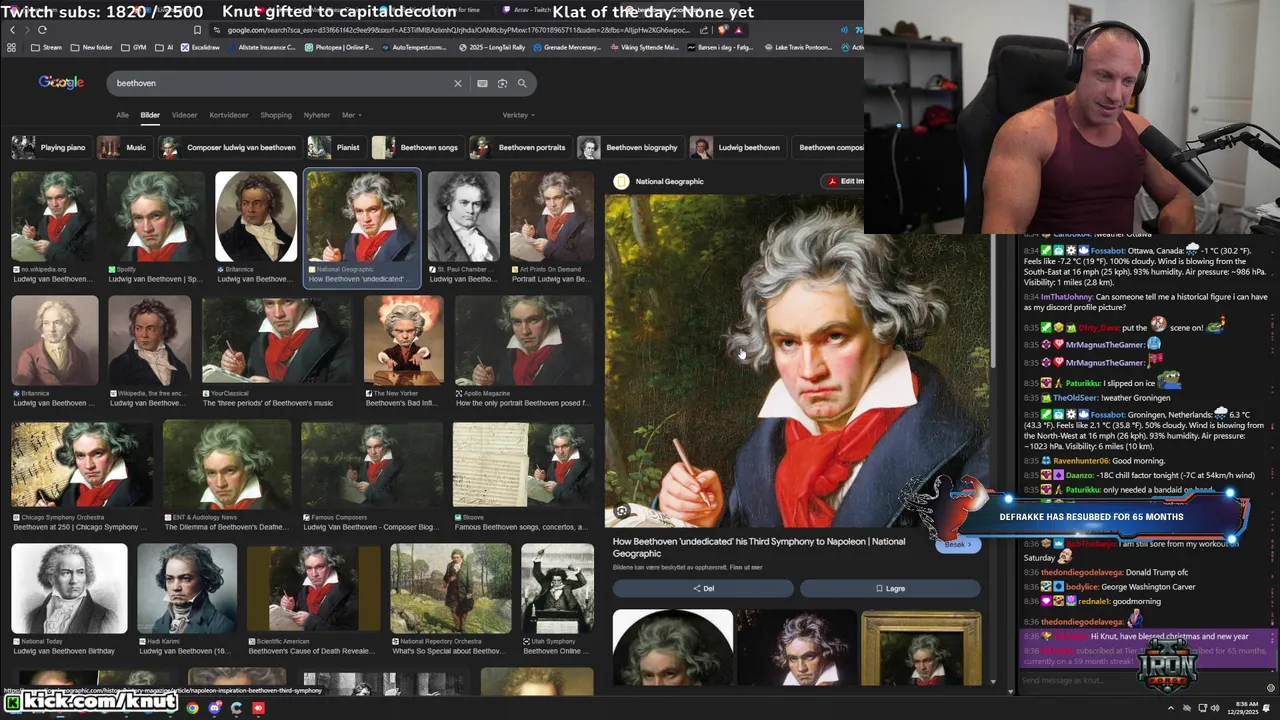Click the preview panel vertical scrollbar
The image size is (1280, 720).
993,300
